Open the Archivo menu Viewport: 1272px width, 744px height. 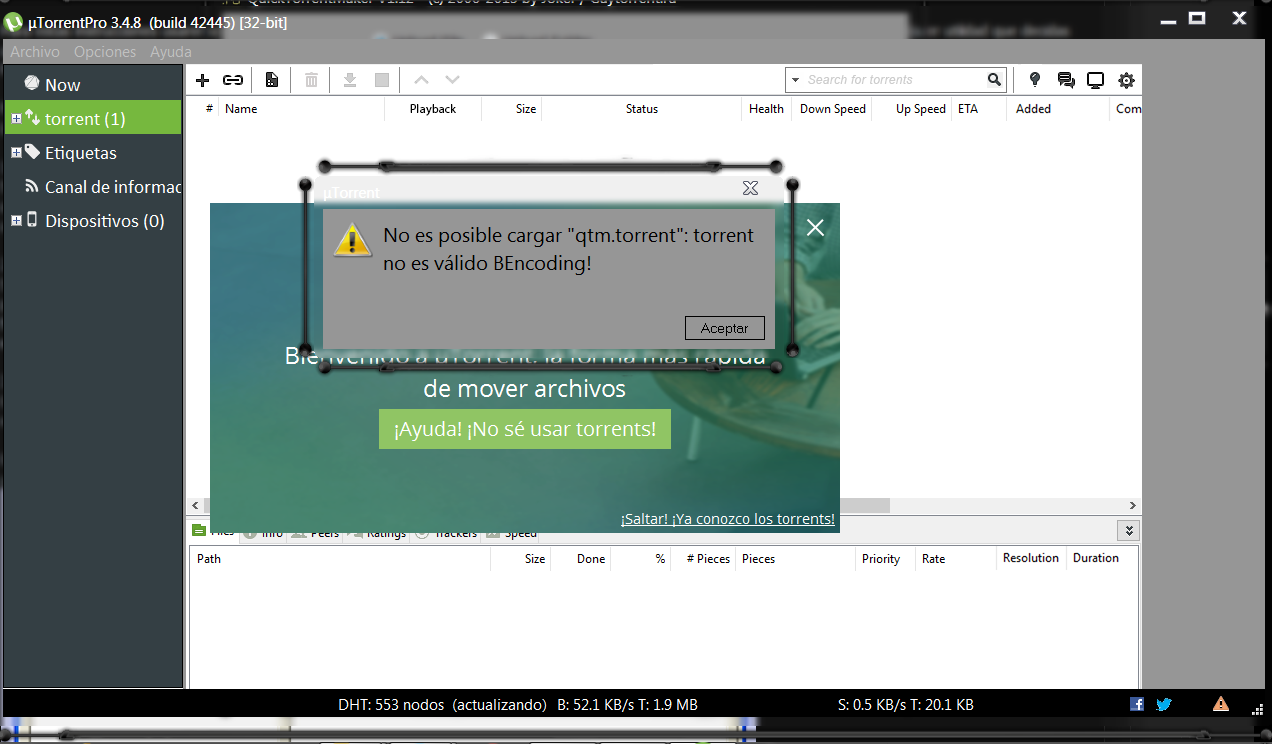[x=35, y=52]
